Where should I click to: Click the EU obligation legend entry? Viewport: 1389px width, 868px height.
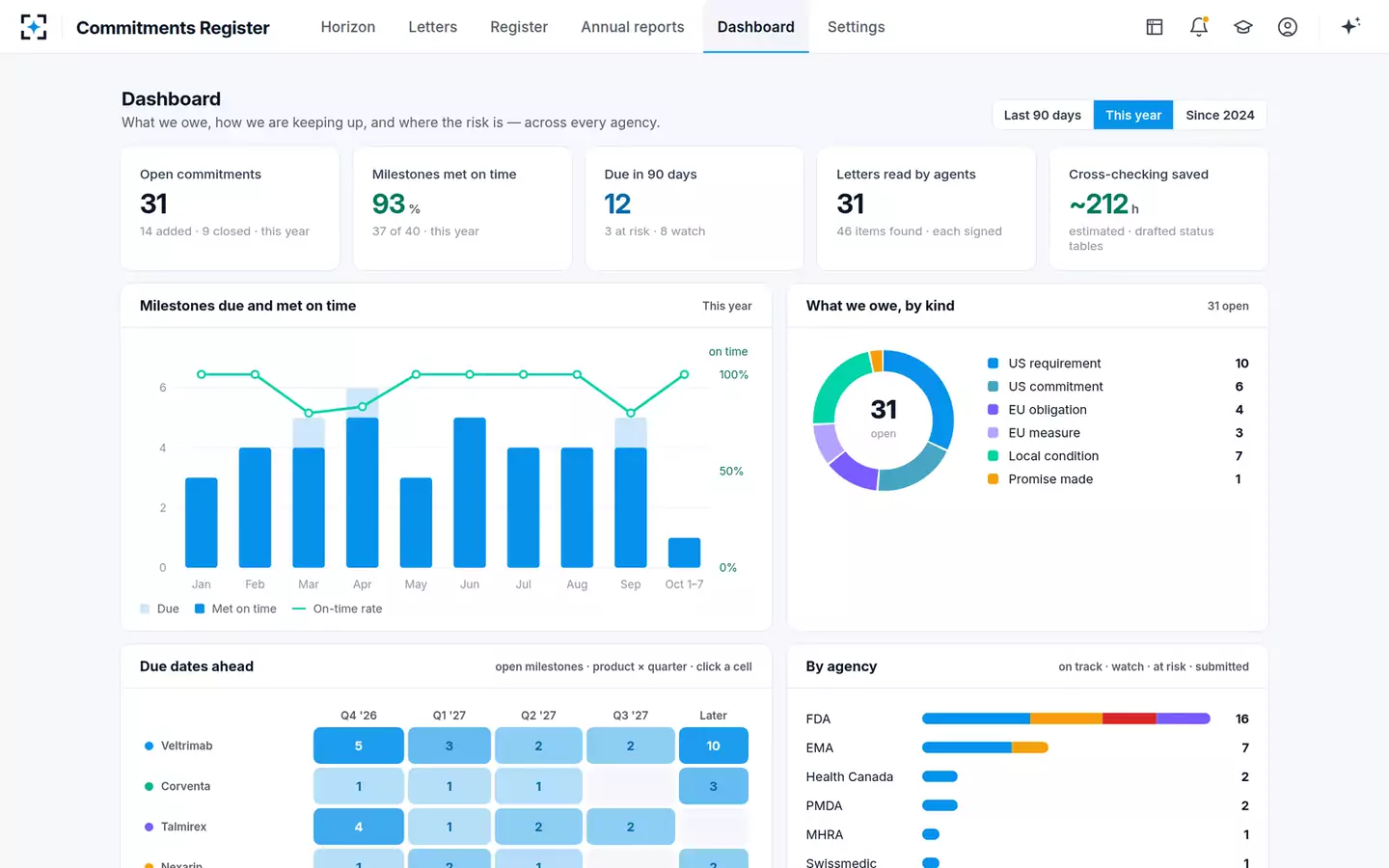[1118, 410]
